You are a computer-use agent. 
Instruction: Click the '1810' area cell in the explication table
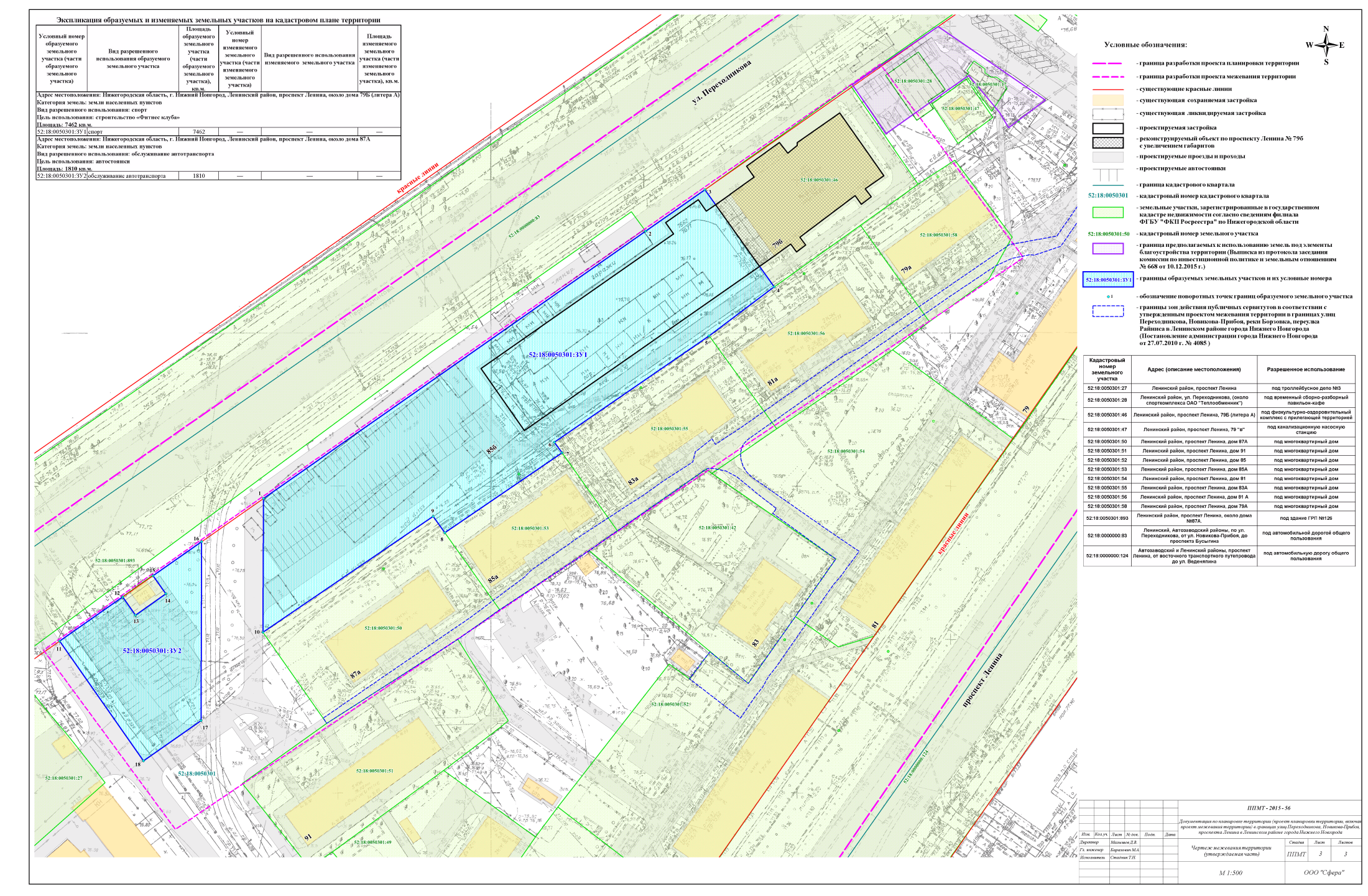click(x=198, y=176)
